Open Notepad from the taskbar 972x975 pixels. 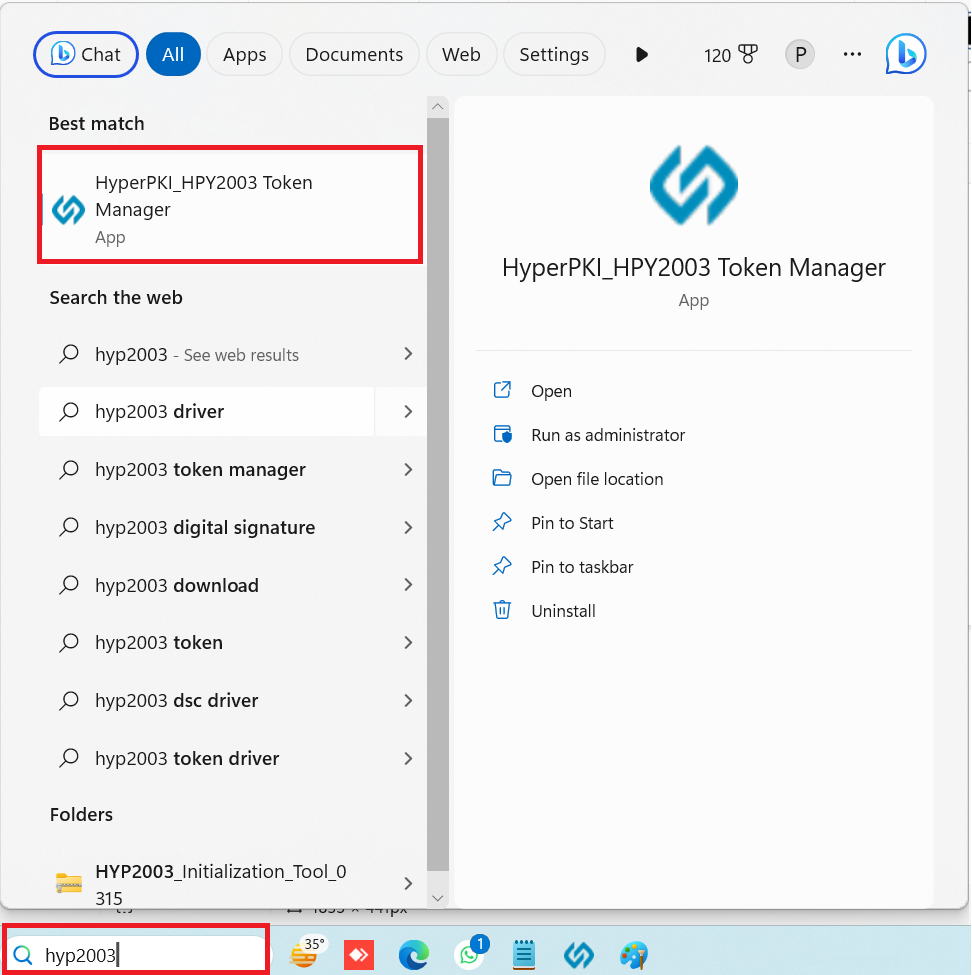(524, 954)
